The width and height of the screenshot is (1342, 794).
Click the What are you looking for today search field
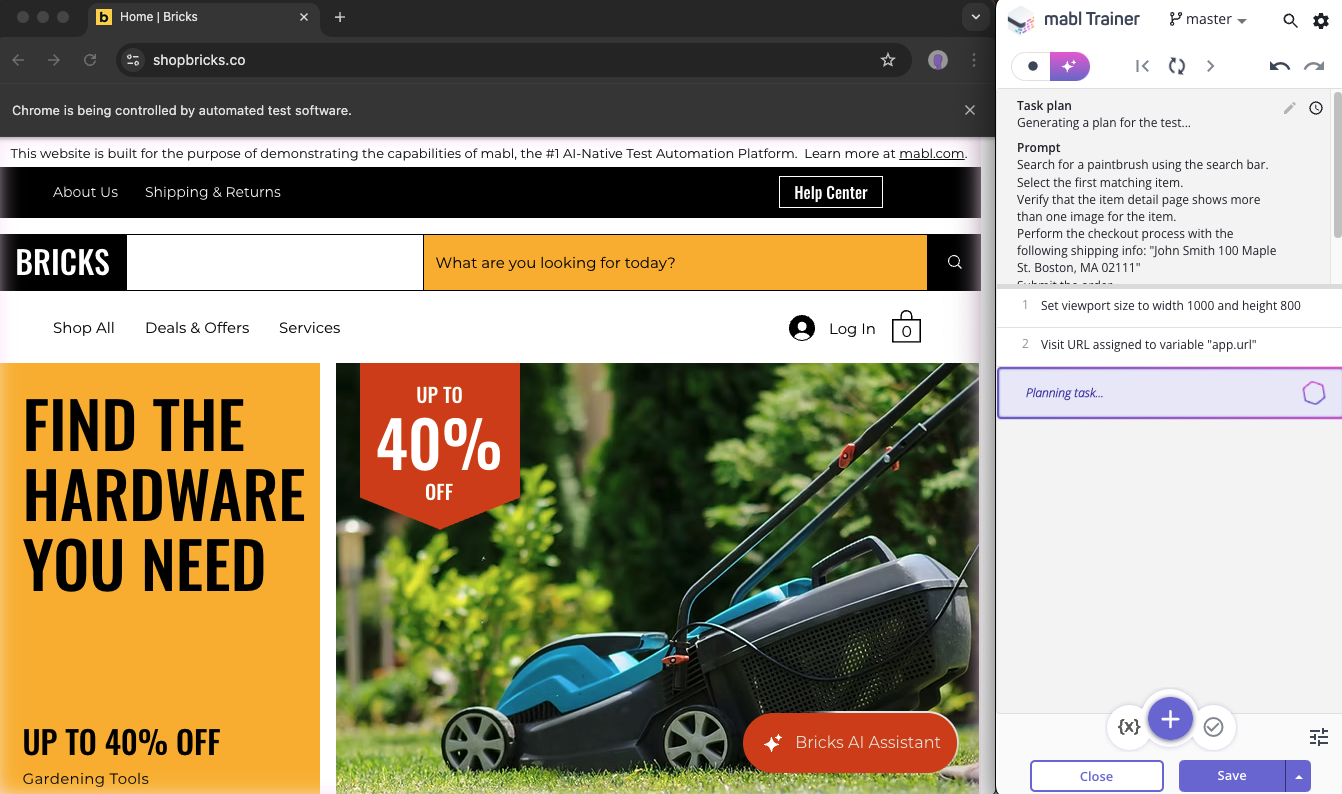coord(675,263)
